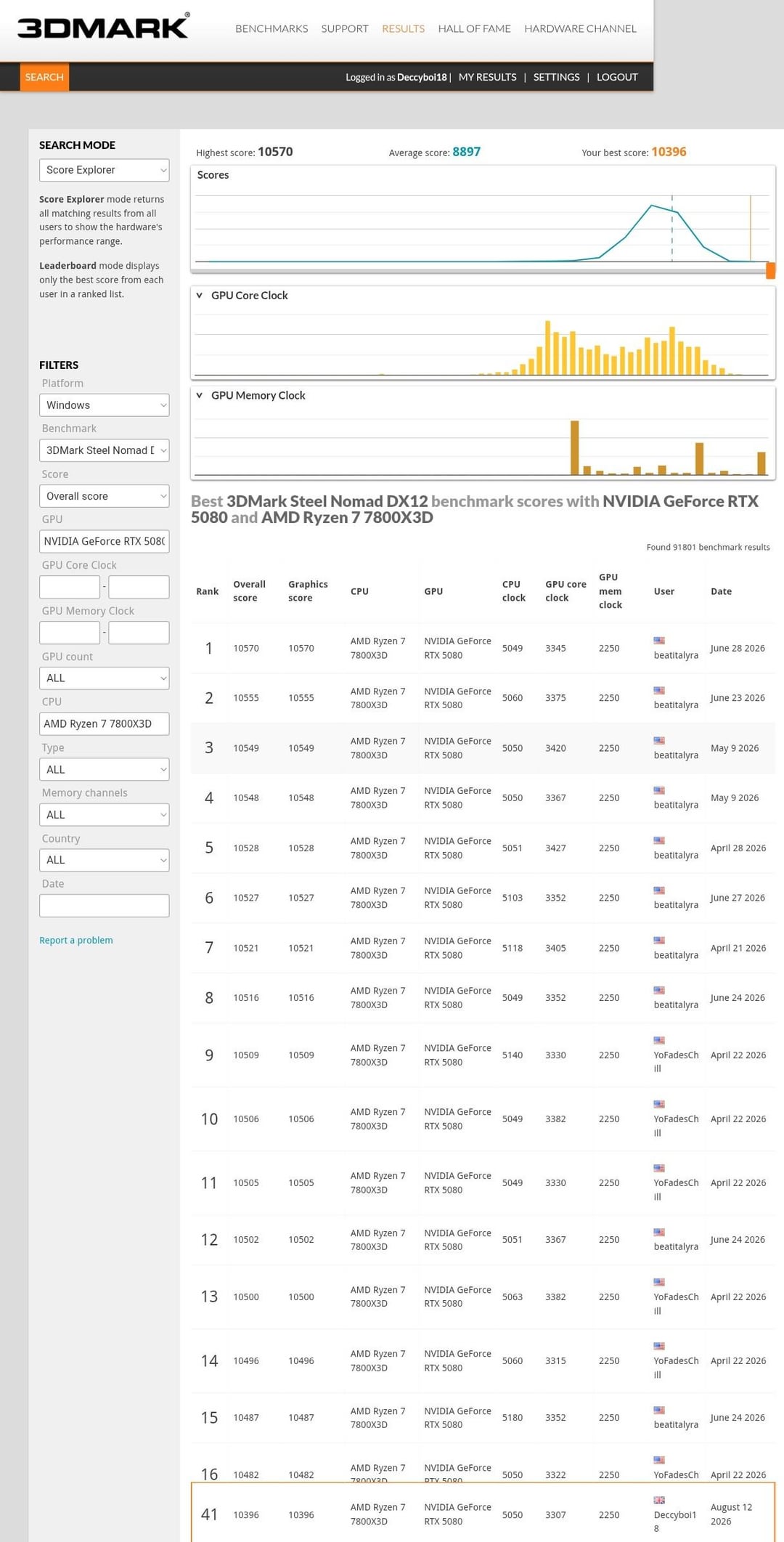Click overall score 10555 in rank 2

coord(246,698)
